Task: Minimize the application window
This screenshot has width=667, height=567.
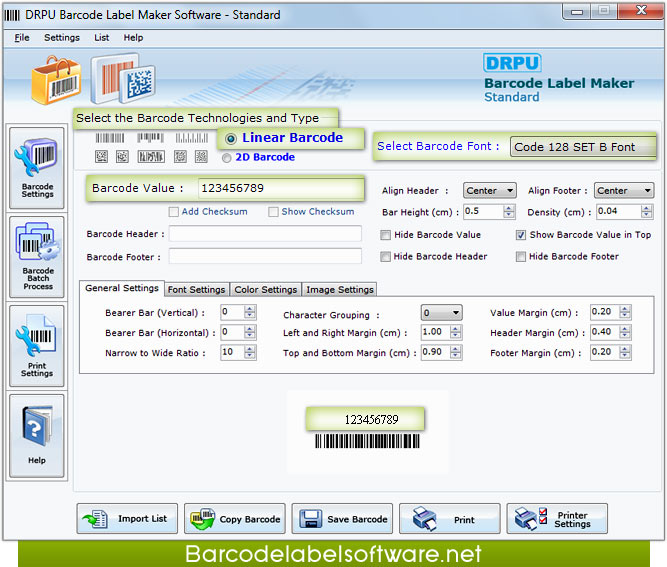Action: click(x=577, y=11)
